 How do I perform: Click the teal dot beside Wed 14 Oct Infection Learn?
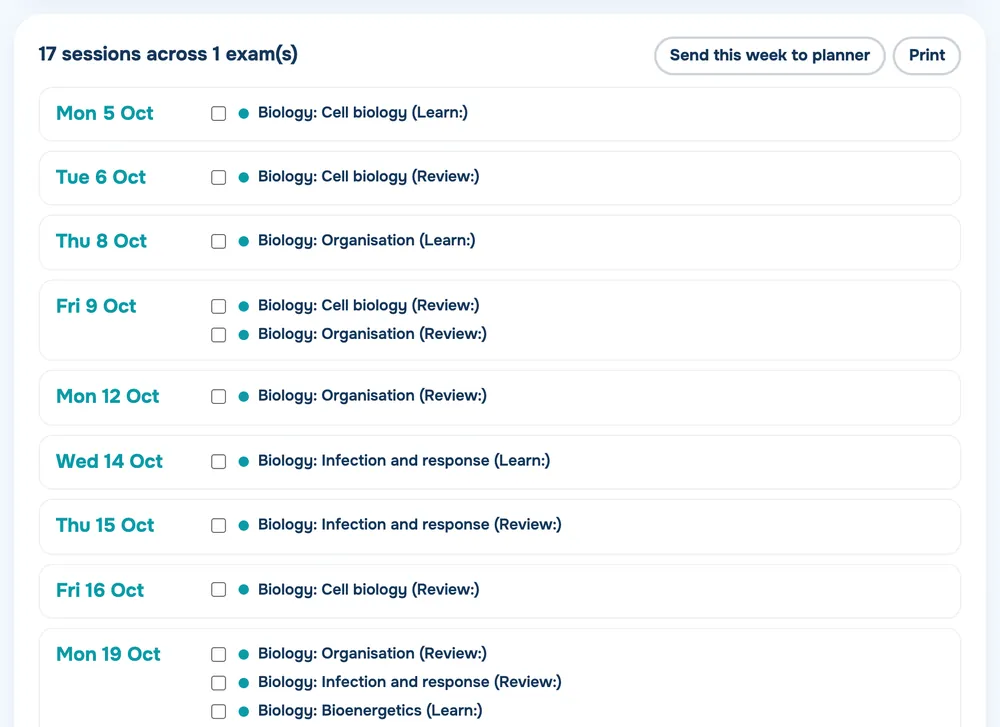click(244, 462)
